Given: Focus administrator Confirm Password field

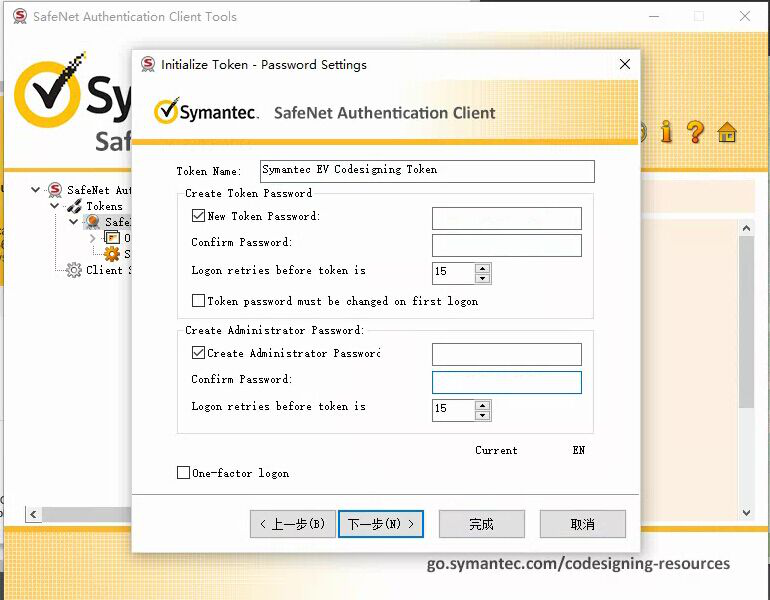Looking at the screenshot, I should click(x=507, y=382).
